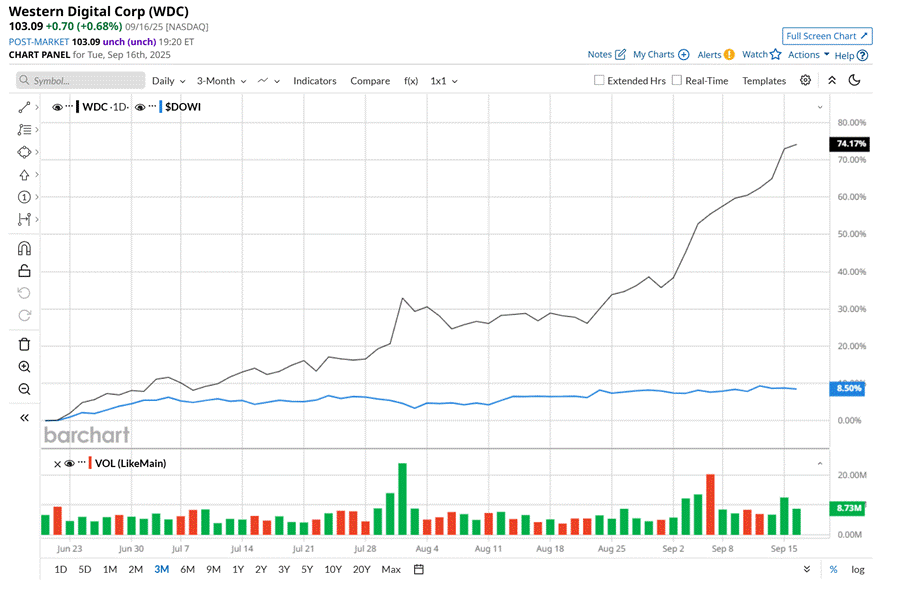The image size is (902, 590).
Task: Open the Alerts link
Action: tap(709, 55)
